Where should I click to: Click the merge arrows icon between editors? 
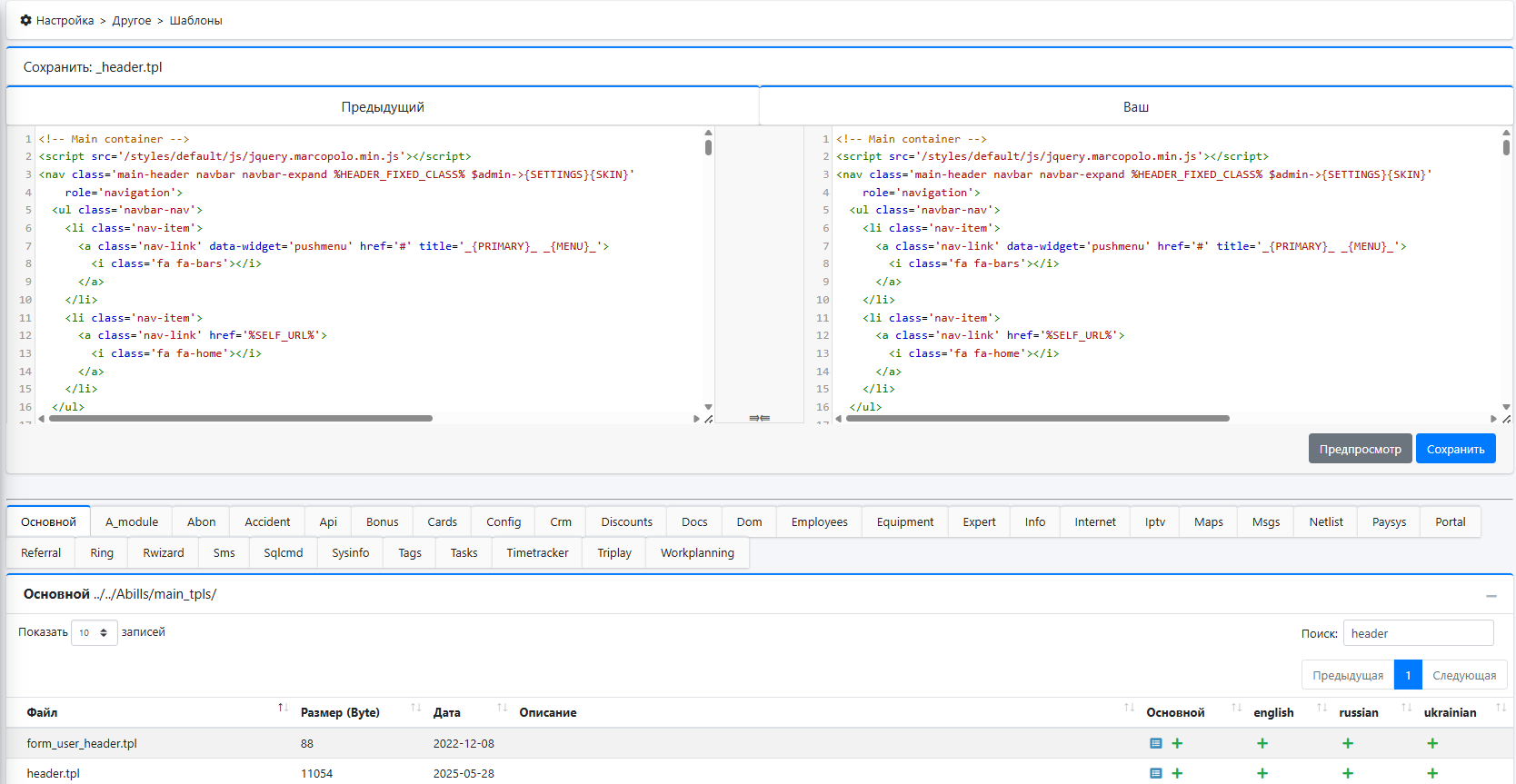click(x=760, y=418)
